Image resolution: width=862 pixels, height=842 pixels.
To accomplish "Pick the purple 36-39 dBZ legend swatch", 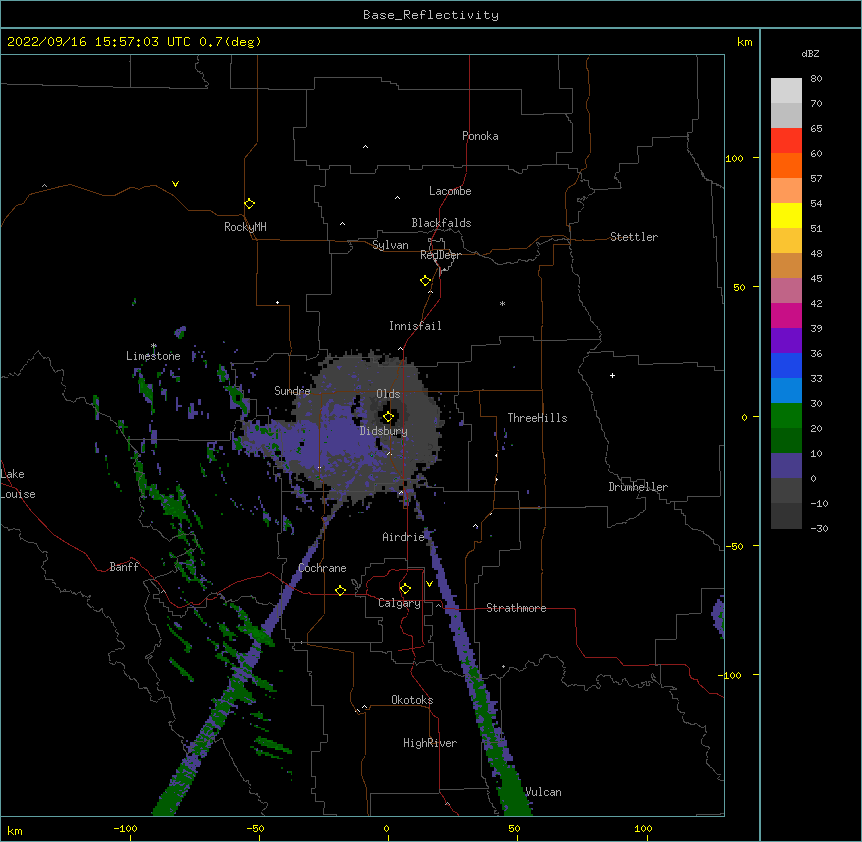I will click(x=786, y=341).
